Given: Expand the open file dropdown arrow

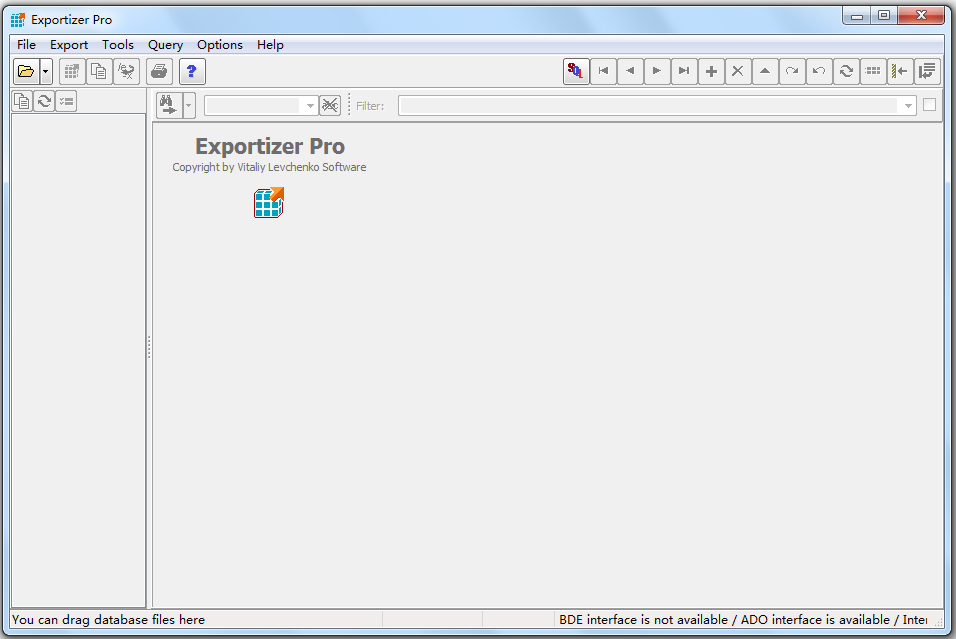Looking at the screenshot, I should [x=45, y=72].
